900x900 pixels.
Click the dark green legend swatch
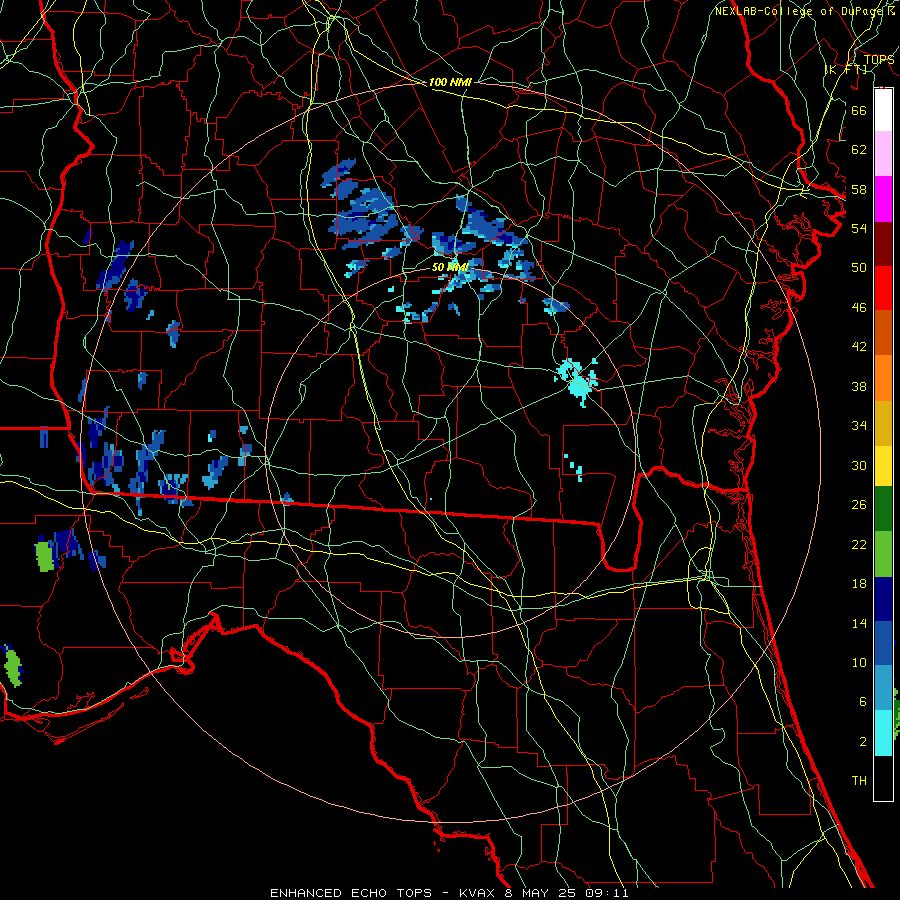pos(883,509)
